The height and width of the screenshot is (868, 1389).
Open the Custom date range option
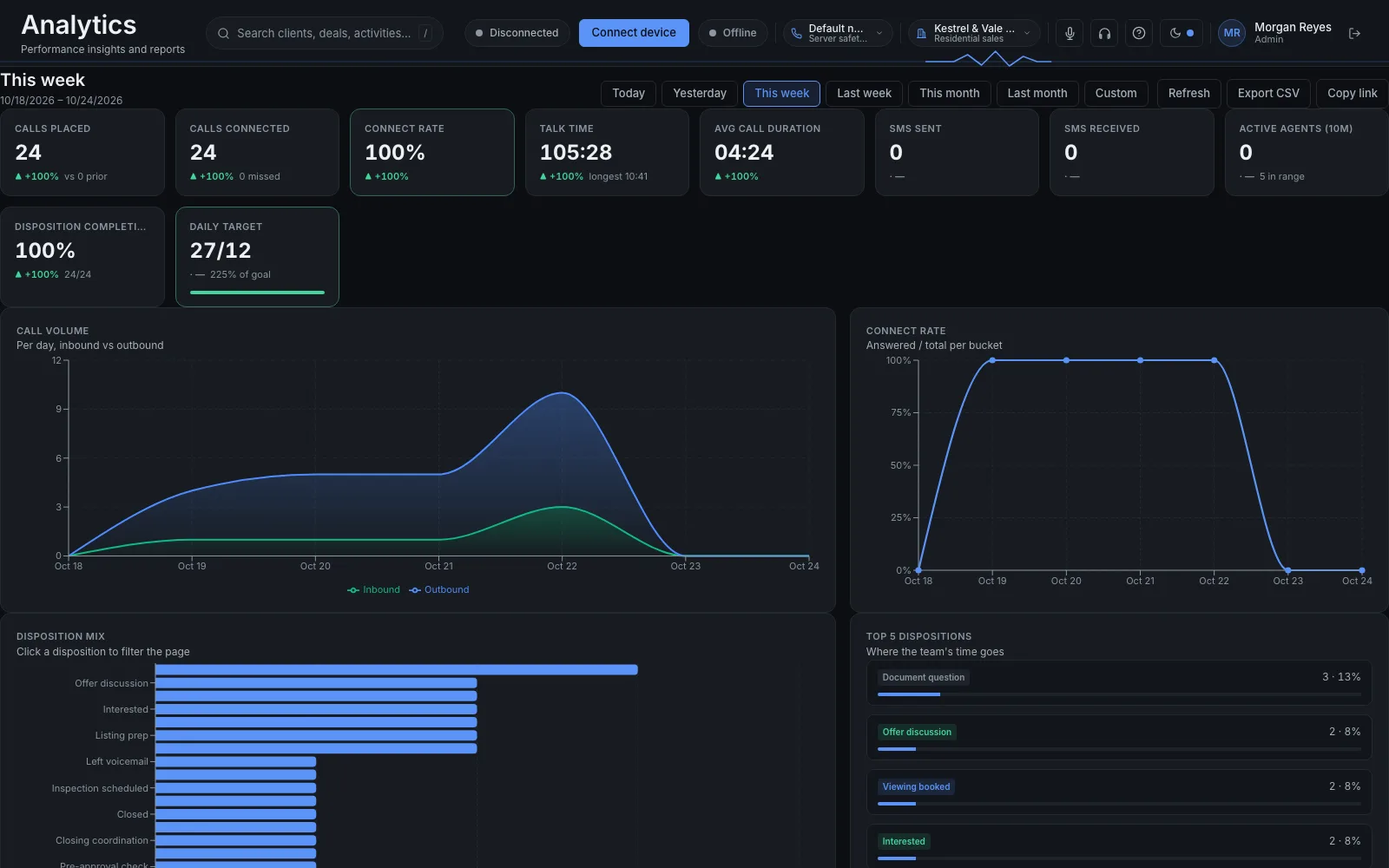click(1116, 93)
